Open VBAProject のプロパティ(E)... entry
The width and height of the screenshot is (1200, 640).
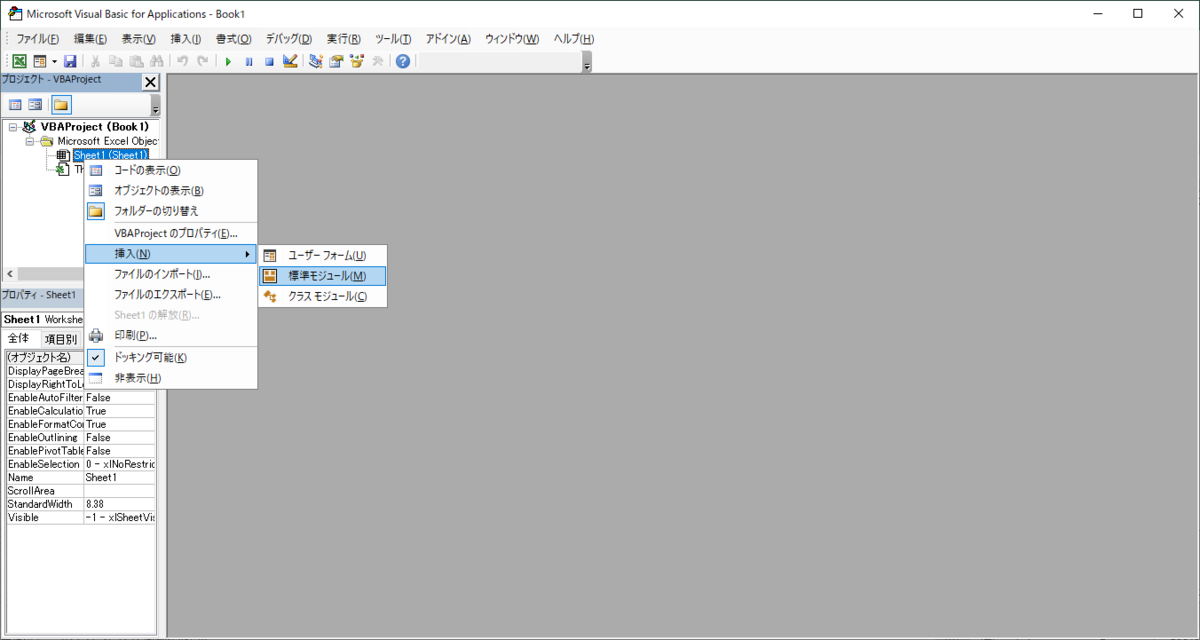[170, 233]
